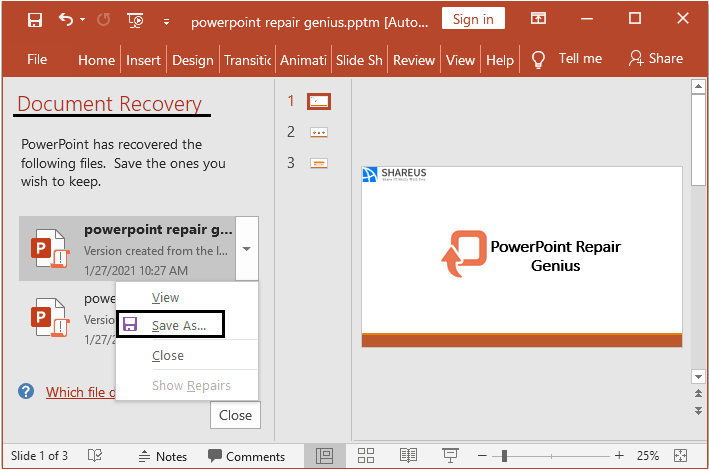Open the Help tab
This screenshot has width=709, height=470.
500,60
